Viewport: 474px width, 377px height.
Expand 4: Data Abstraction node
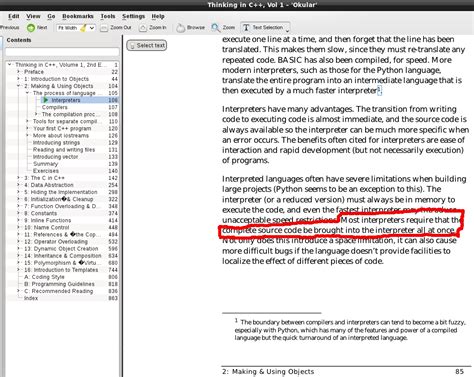[18, 185]
